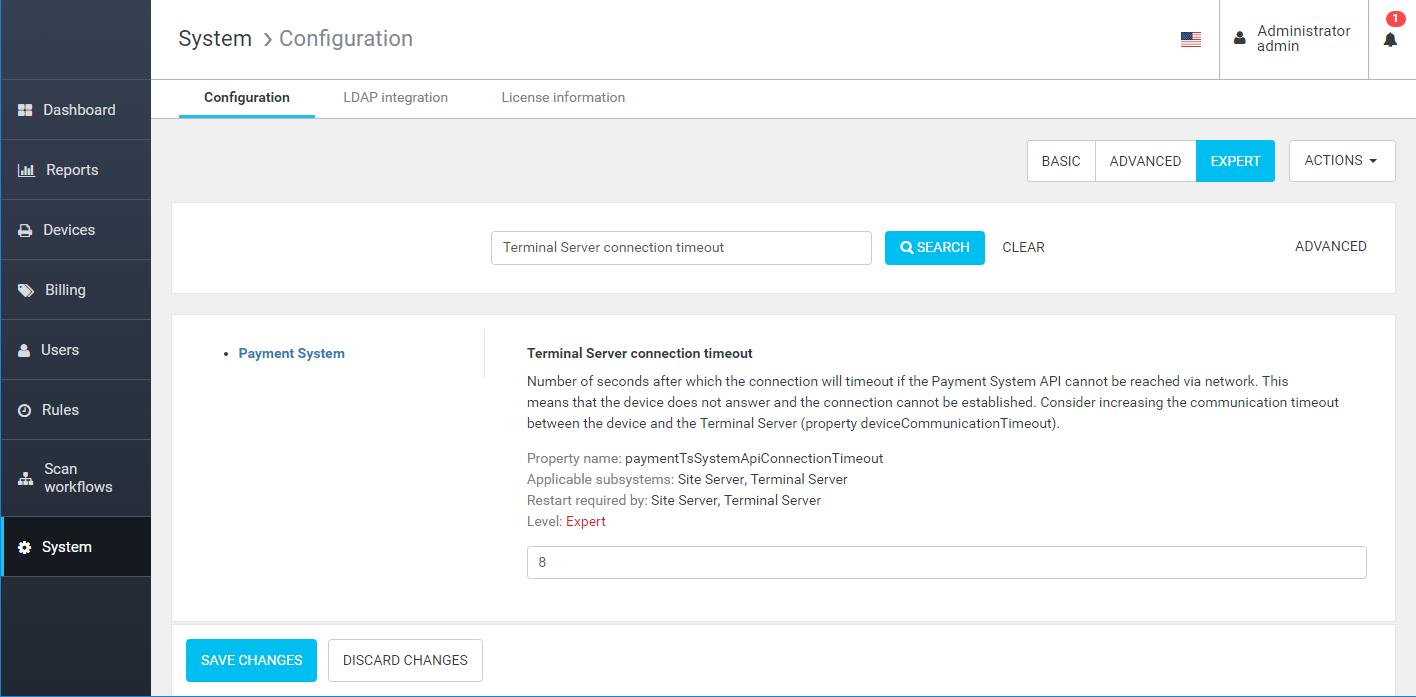Click the Scan workflows sitemap icon
The height and width of the screenshot is (697, 1416).
[26, 478]
